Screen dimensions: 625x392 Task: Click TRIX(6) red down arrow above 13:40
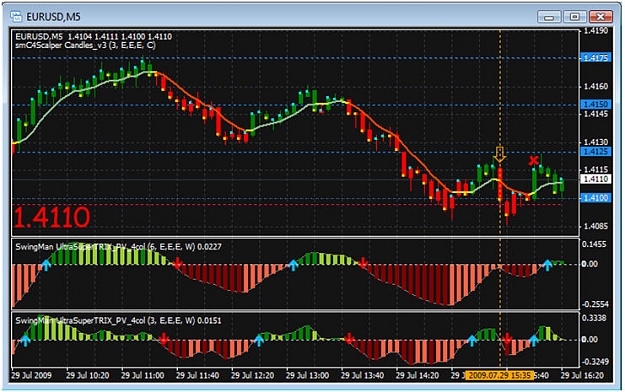pyautogui.click(x=363, y=263)
